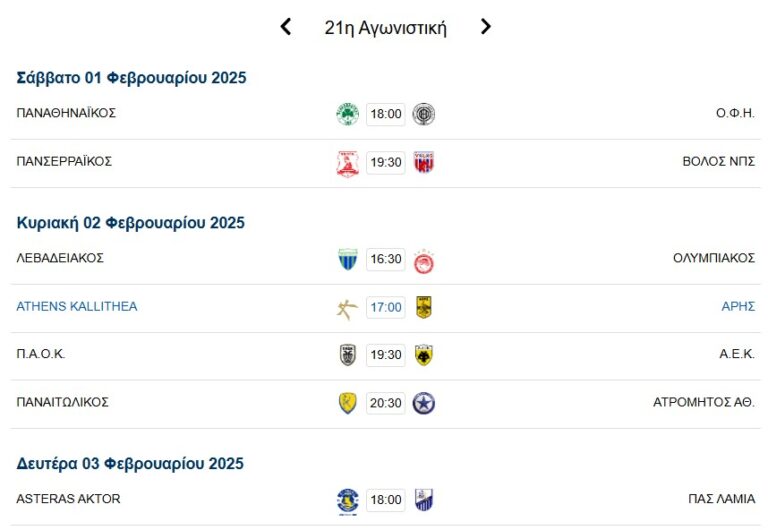Click the Aris yellow-black crest
This screenshot has width=768, height=530.
tap(424, 308)
